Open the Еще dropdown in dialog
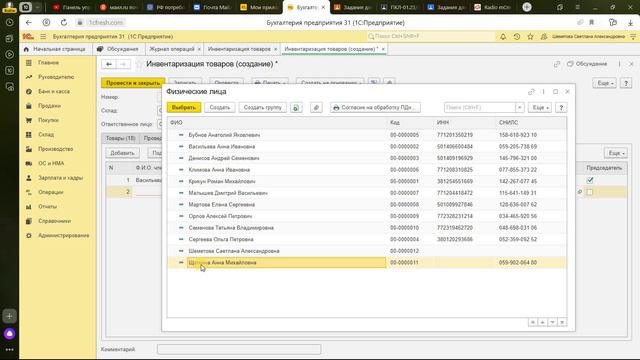The width and height of the screenshot is (640, 360). click(x=540, y=108)
